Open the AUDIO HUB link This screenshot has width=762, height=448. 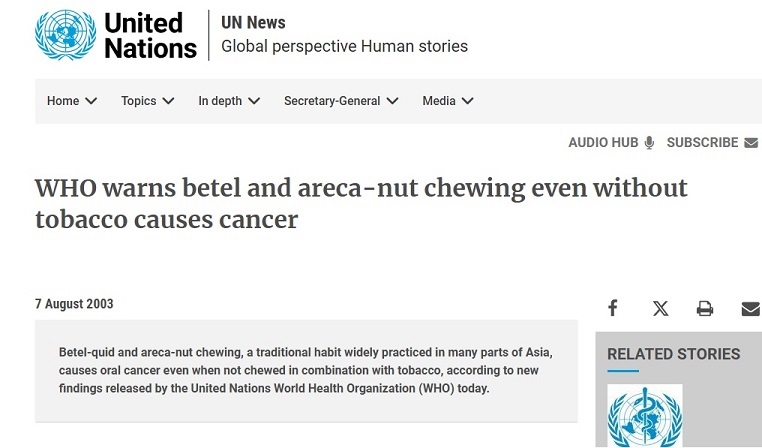click(603, 143)
